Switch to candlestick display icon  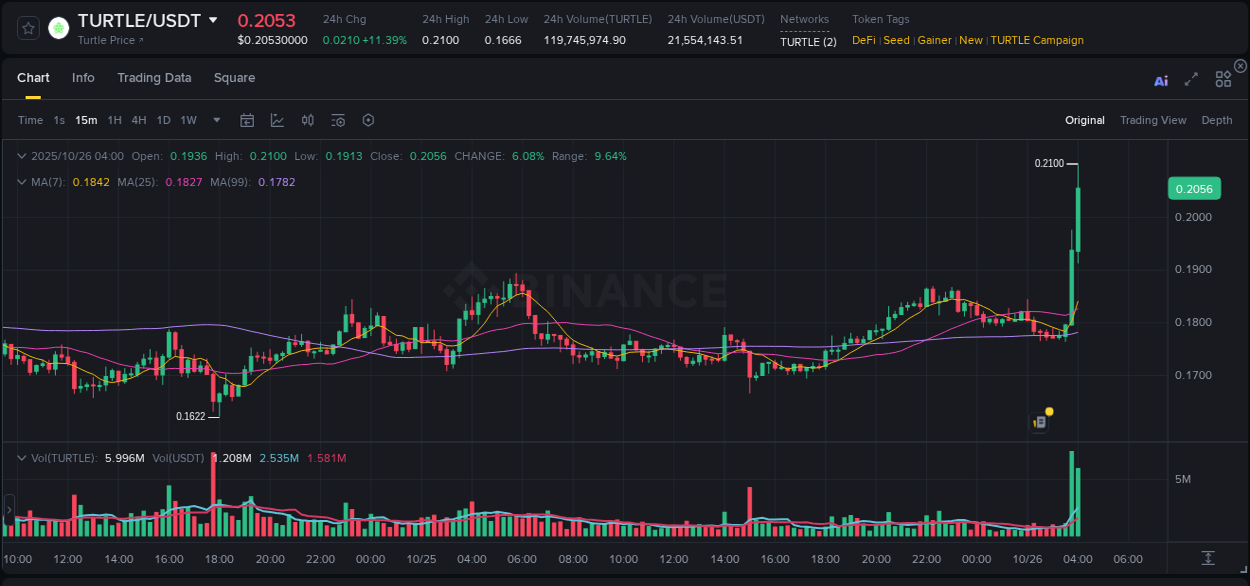(308, 120)
